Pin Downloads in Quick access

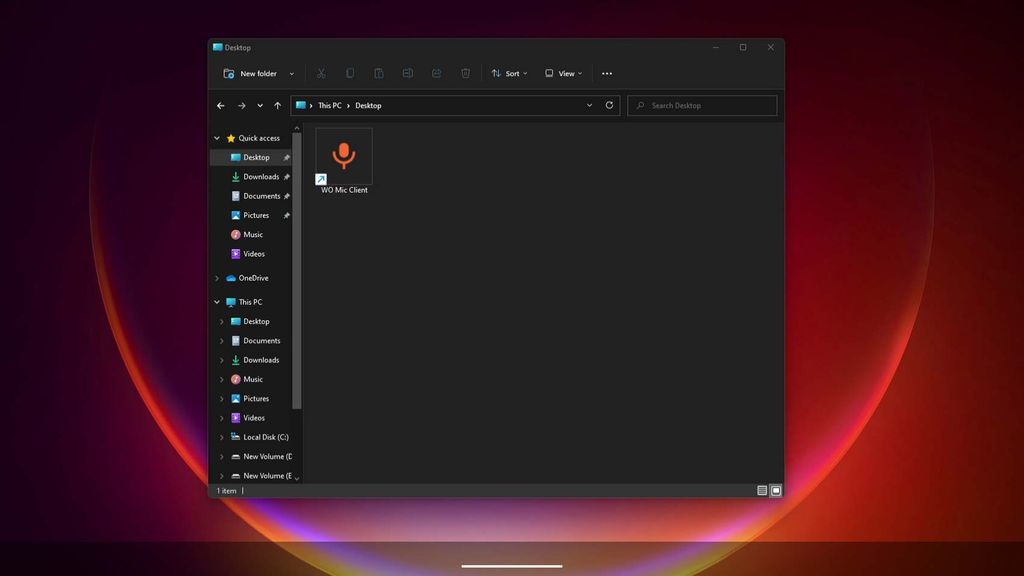(x=287, y=176)
